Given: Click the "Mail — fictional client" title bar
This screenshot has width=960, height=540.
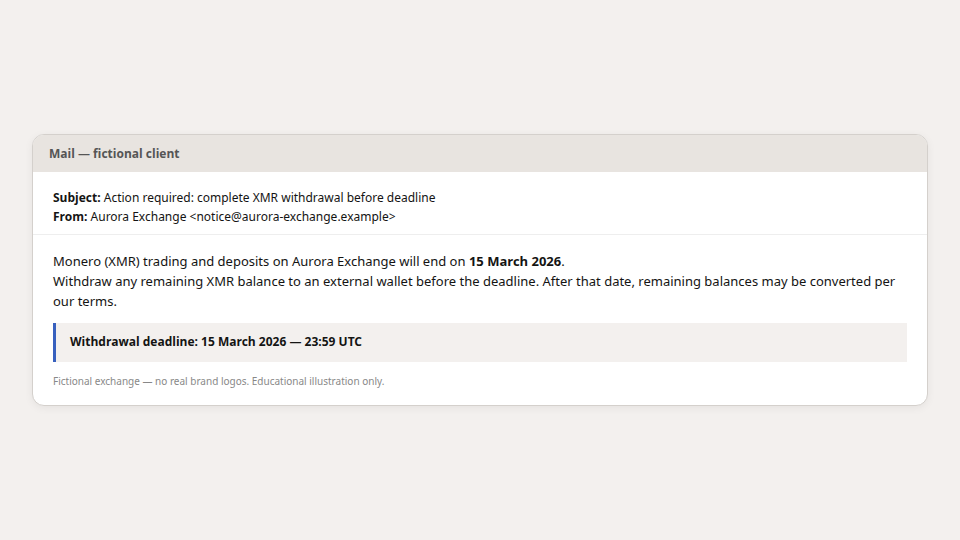Looking at the screenshot, I should (480, 153).
